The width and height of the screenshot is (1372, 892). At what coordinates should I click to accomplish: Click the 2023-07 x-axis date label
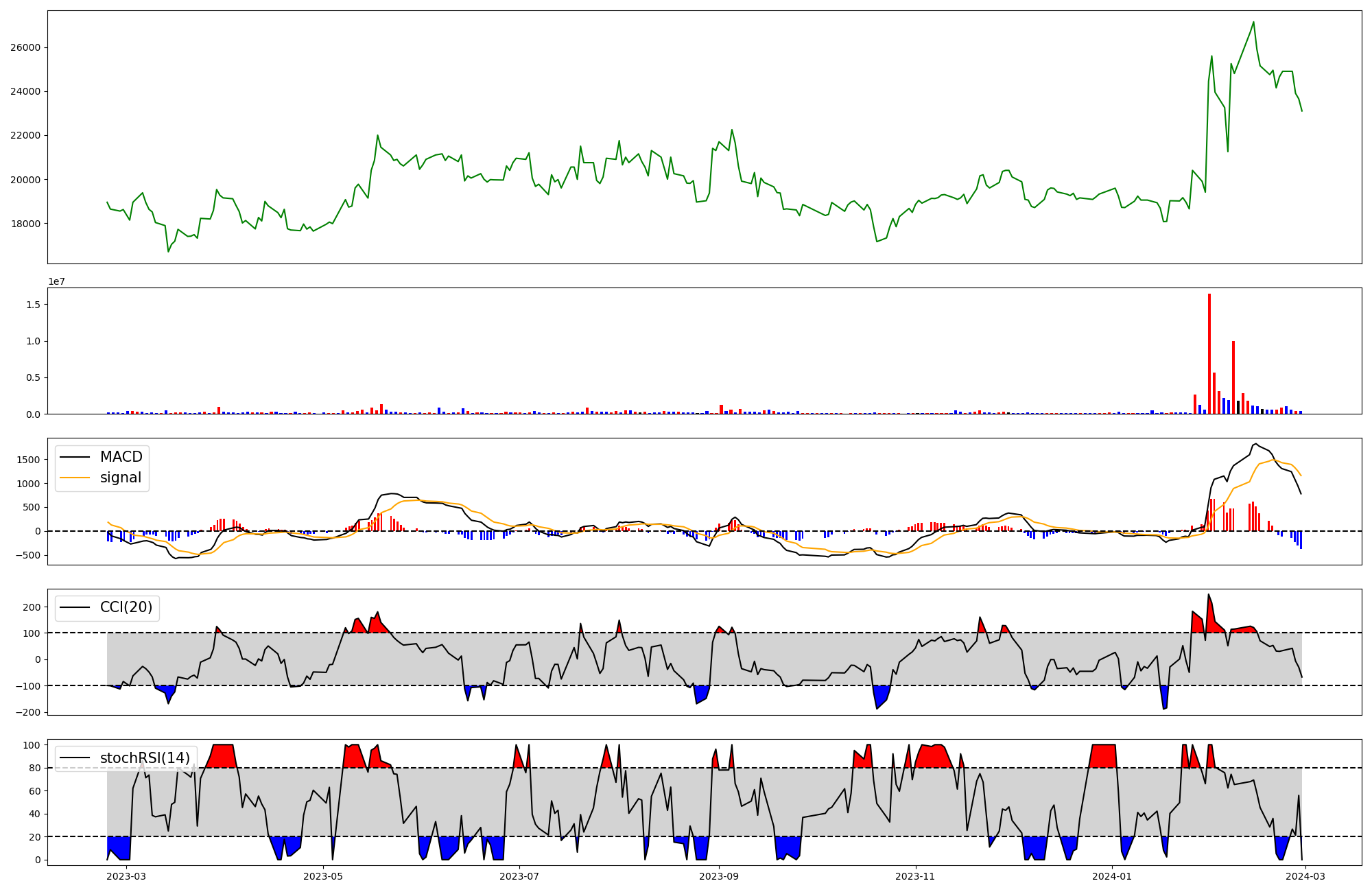[x=519, y=876]
